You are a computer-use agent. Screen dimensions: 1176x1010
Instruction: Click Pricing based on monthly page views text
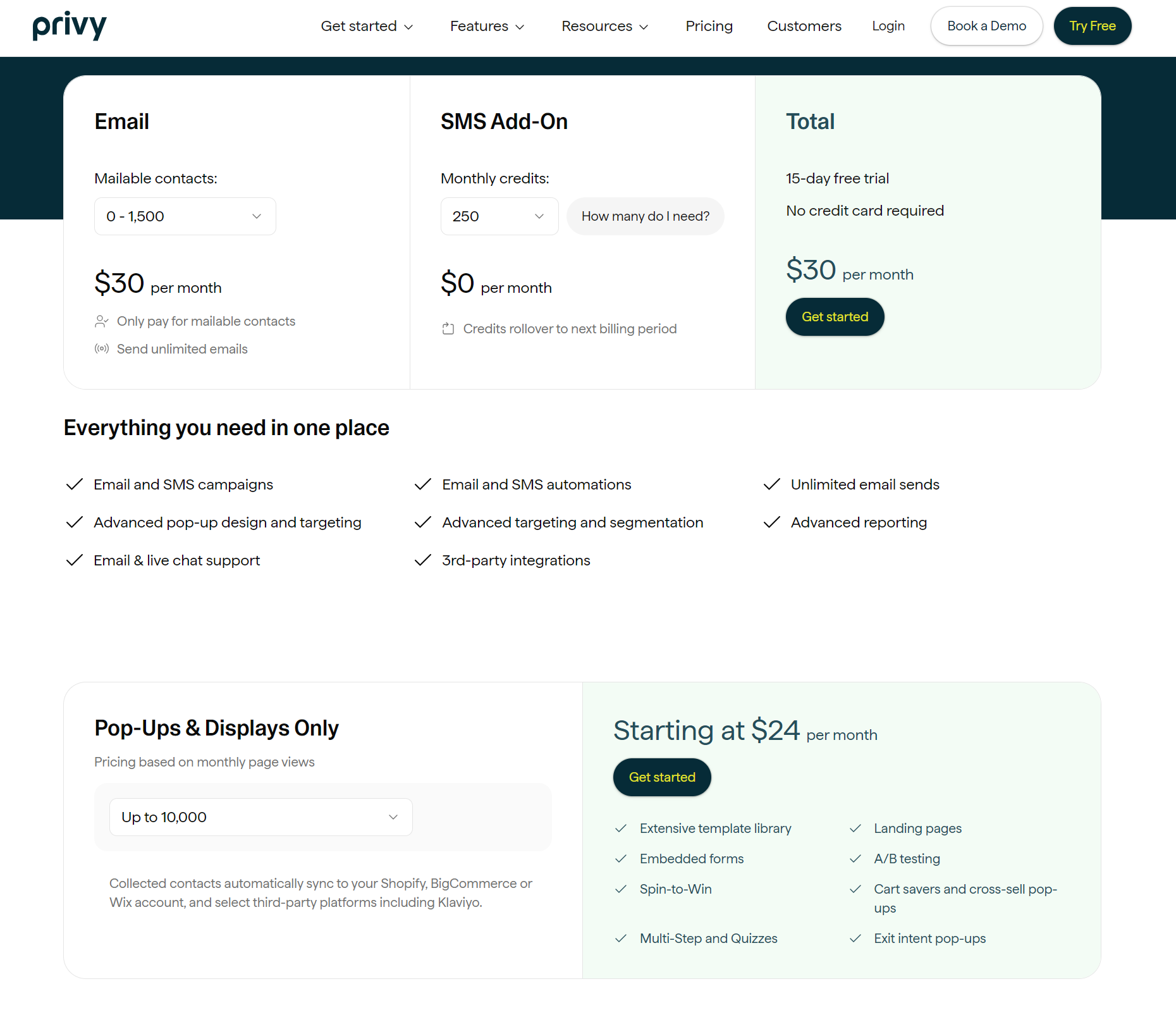[x=204, y=762]
